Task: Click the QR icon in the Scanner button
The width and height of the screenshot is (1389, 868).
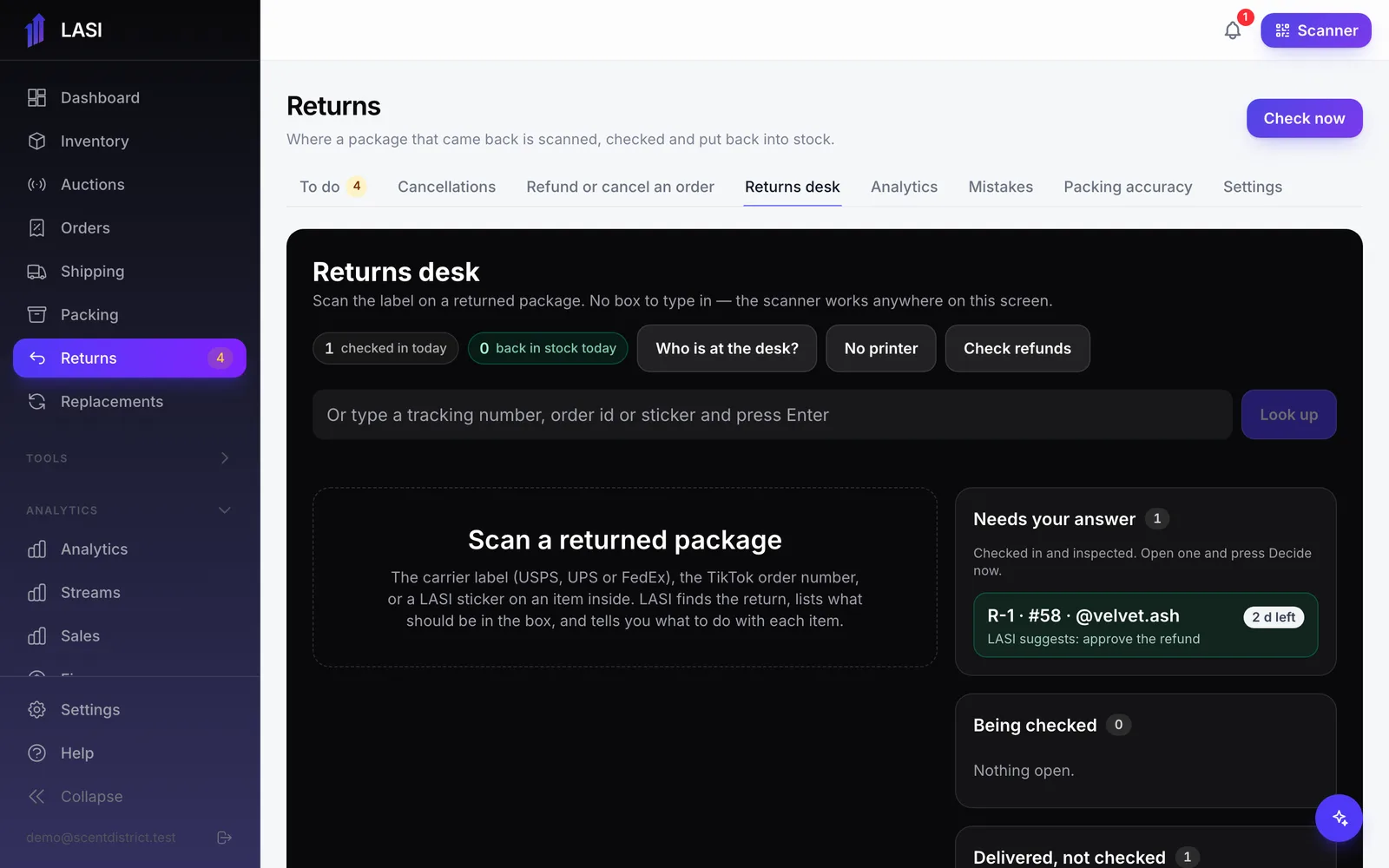Action: [1282, 30]
